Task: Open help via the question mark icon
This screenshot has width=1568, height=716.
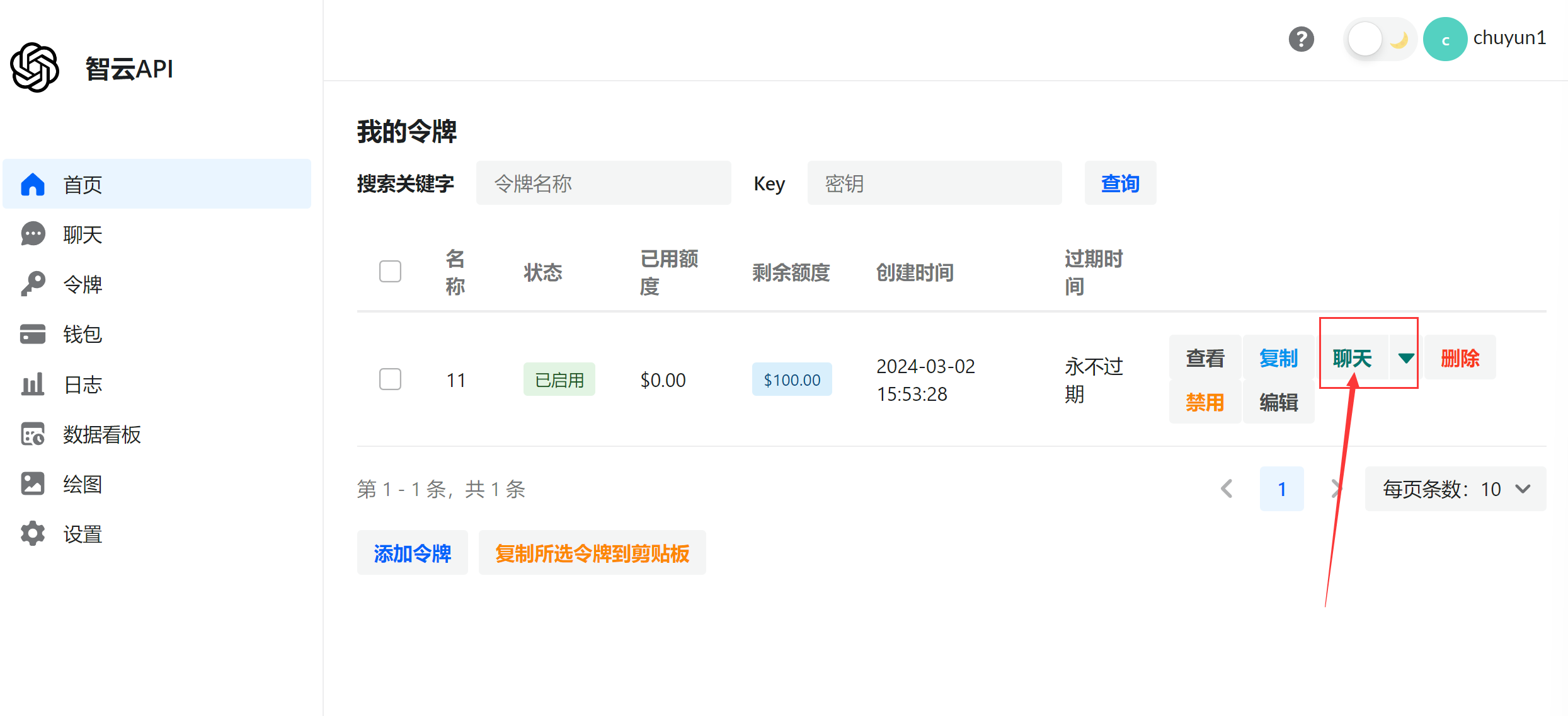Action: click(x=1301, y=39)
